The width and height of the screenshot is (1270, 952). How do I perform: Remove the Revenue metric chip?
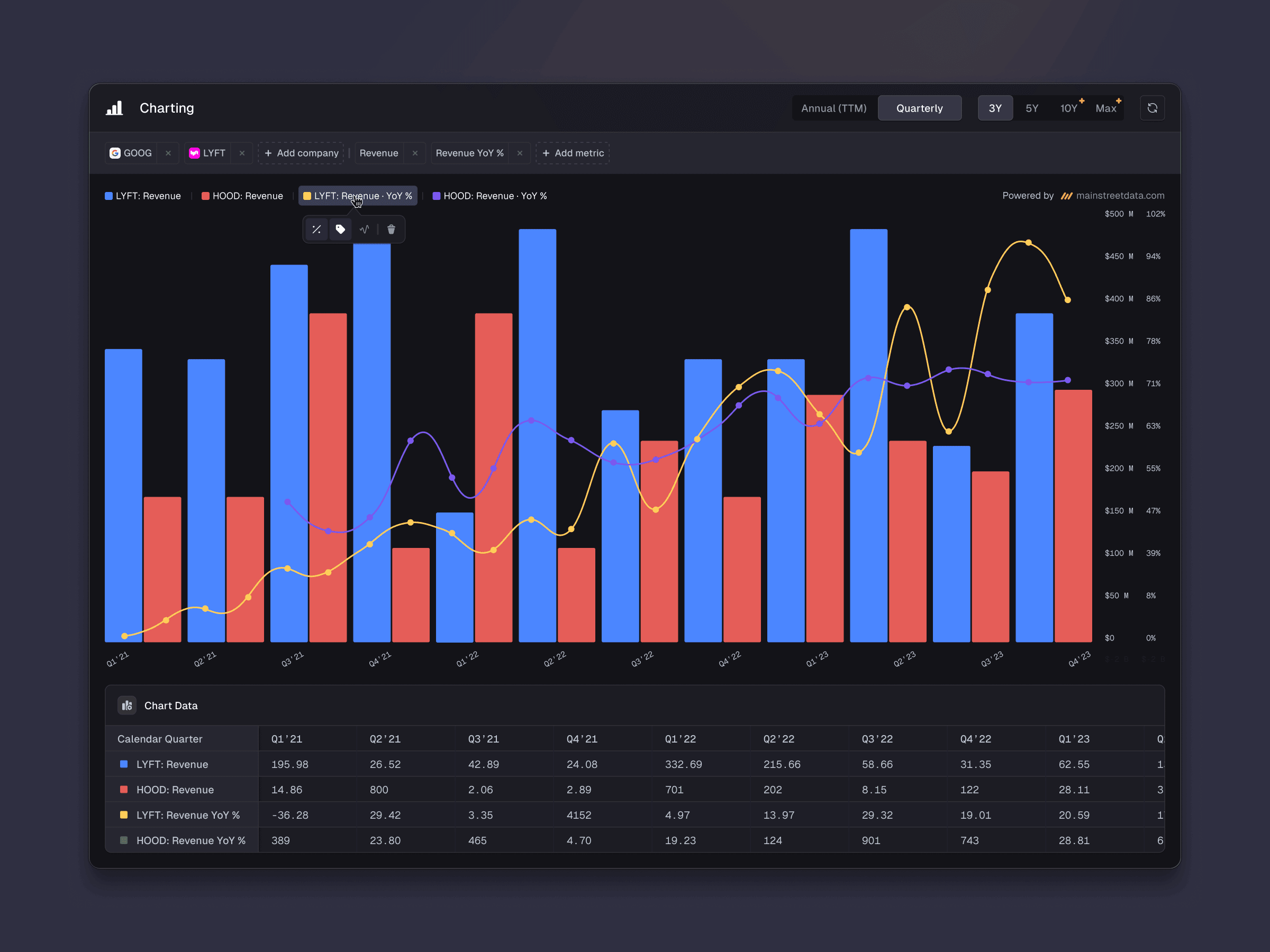(414, 153)
